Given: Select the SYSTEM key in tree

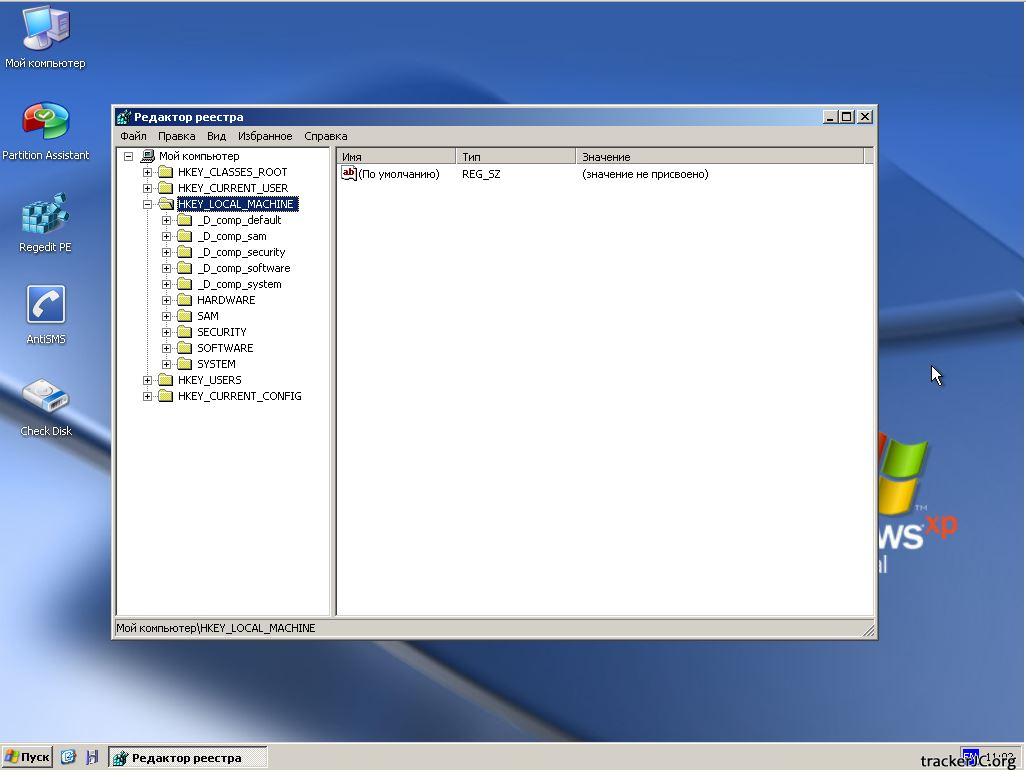Looking at the screenshot, I should click(216, 364).
